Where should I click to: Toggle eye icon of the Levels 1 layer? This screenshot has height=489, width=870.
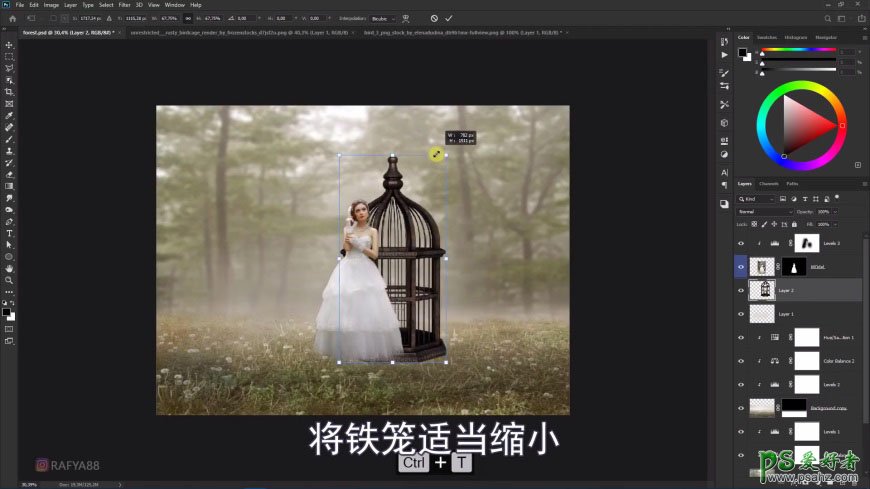tap(741, 432)
